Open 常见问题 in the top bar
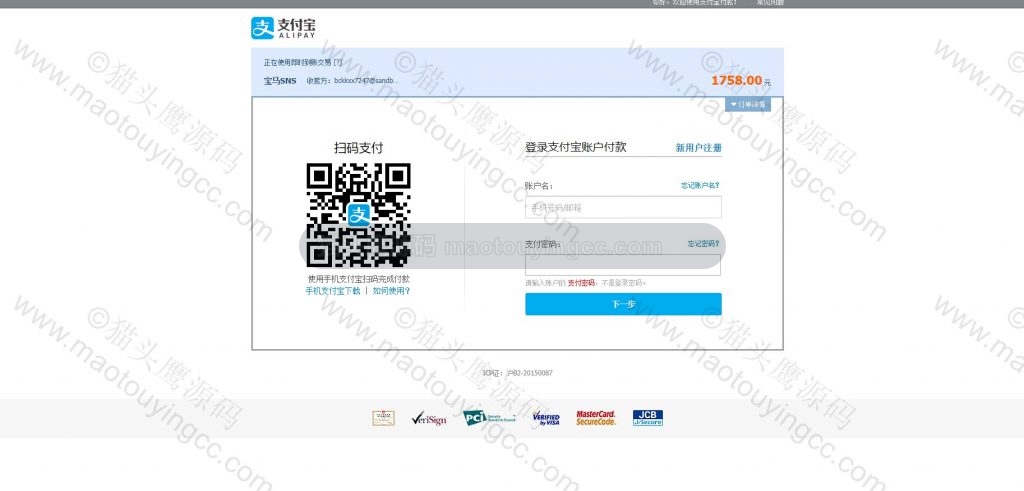 coord(770,3)
